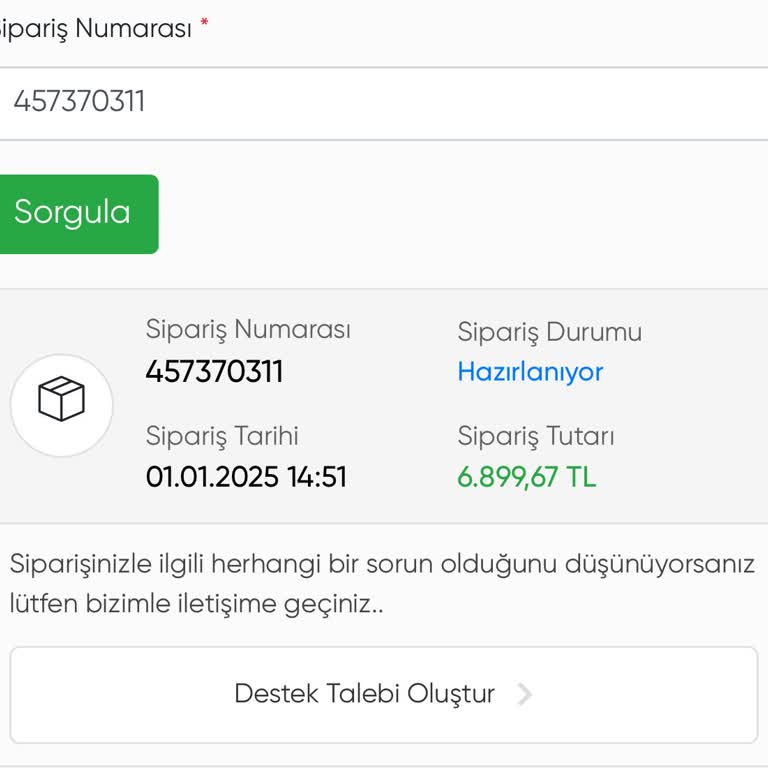Select the Hazırlanıyor order status text
768x768 pixels.
530,372
